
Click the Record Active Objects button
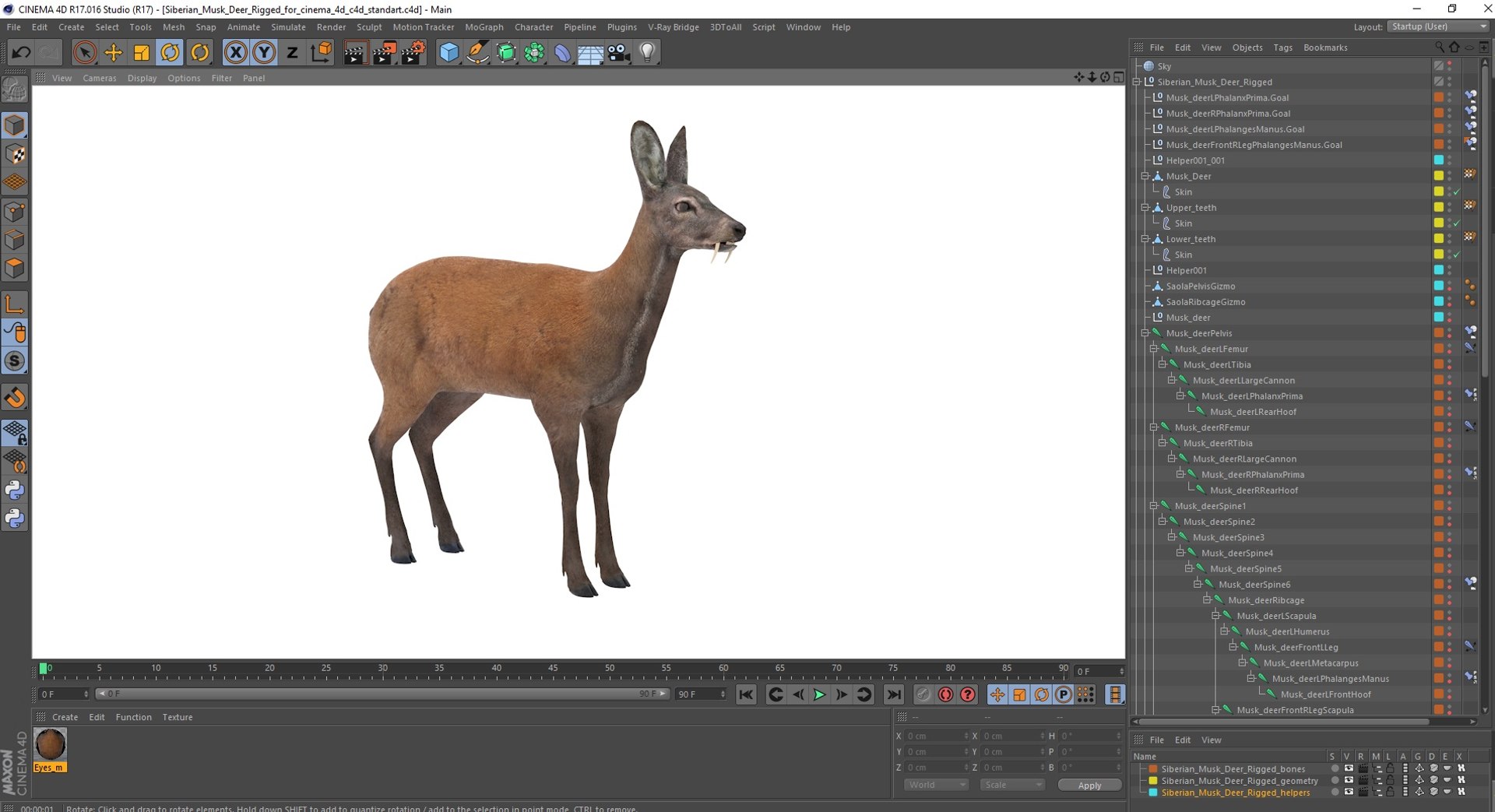pyautogui.click(x=923, y=694)
